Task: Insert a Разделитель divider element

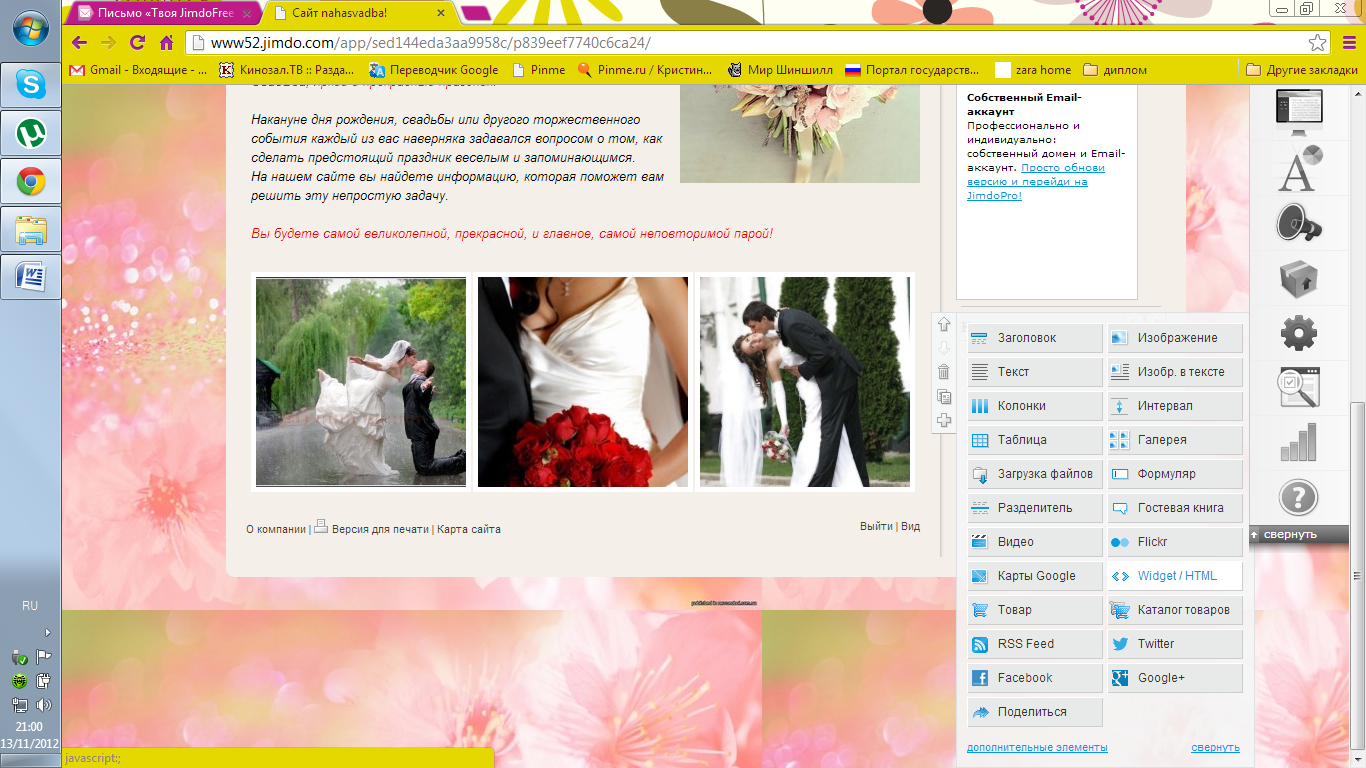Action: coord(1035,508)
